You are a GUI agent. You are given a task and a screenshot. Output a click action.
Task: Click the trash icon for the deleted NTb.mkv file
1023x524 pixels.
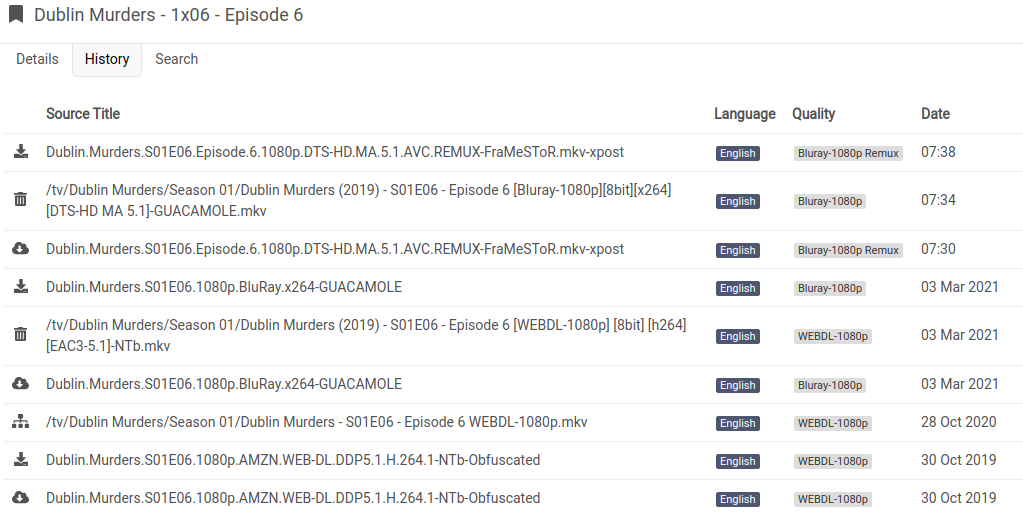[20, 335]
